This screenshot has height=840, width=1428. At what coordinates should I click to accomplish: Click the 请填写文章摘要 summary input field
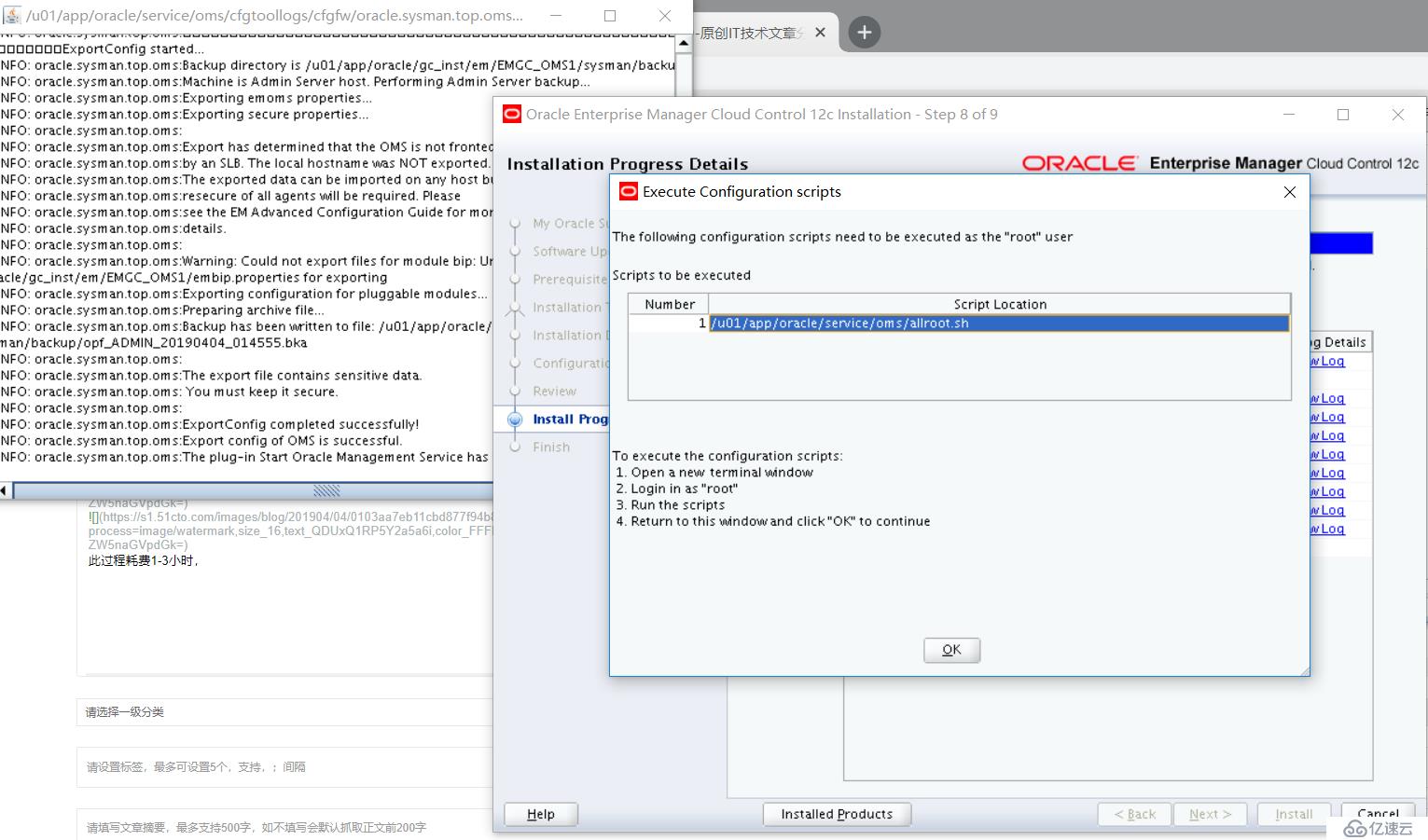[x=284, y=827]
